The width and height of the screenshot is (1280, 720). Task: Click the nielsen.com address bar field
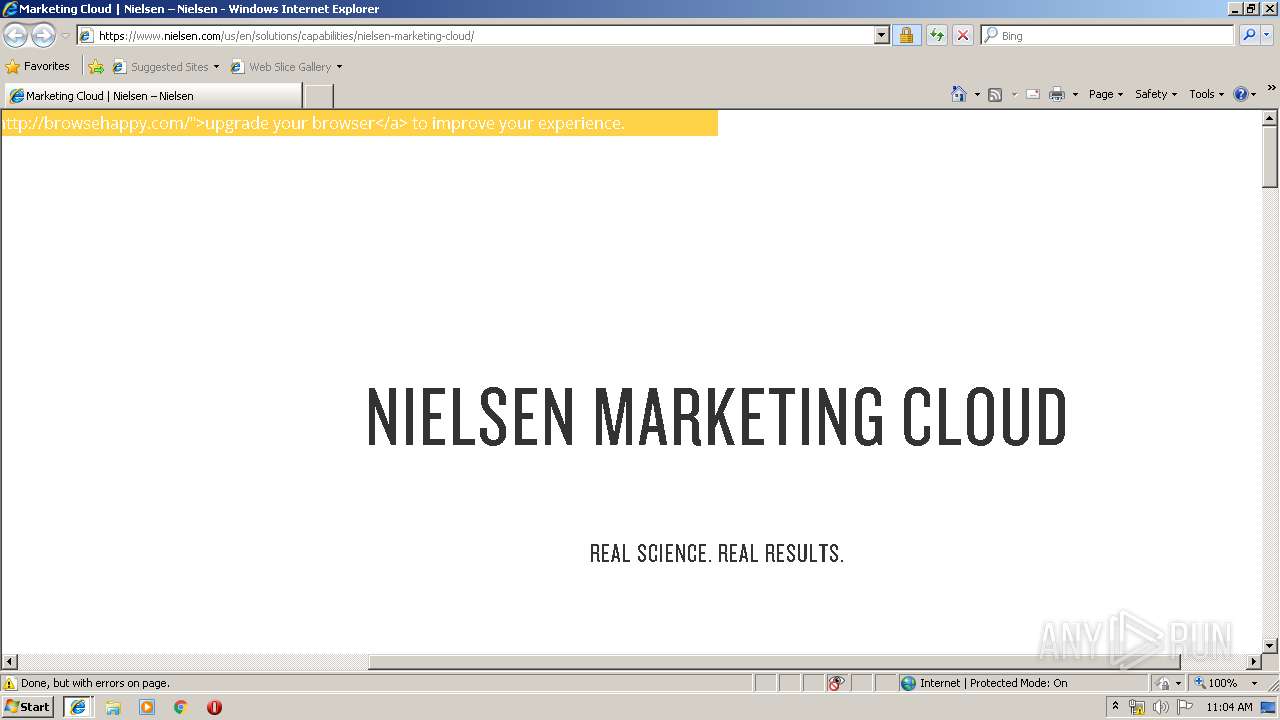(x=476, y=36)
